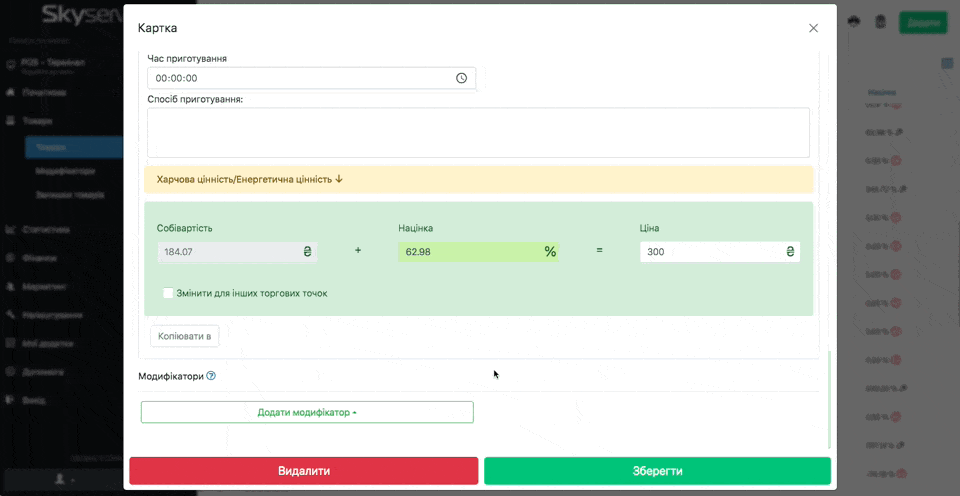Image resolution: width=960 pixels, height=496 pixels.
Task: Click the hryvnia symbol in the Ціна field
Action: (790, 252)
